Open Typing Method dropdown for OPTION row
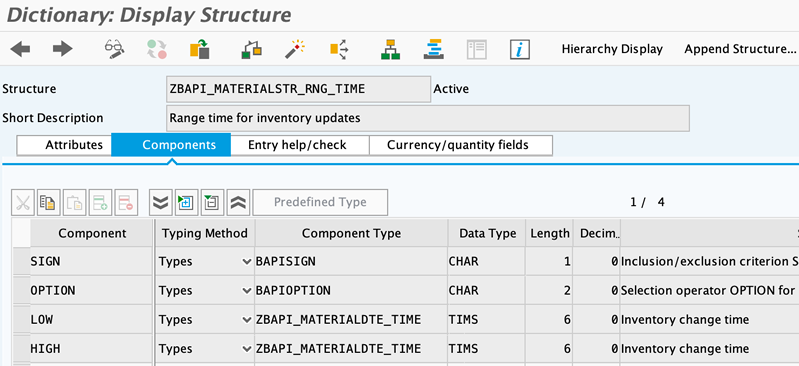 tap(247, 291)
